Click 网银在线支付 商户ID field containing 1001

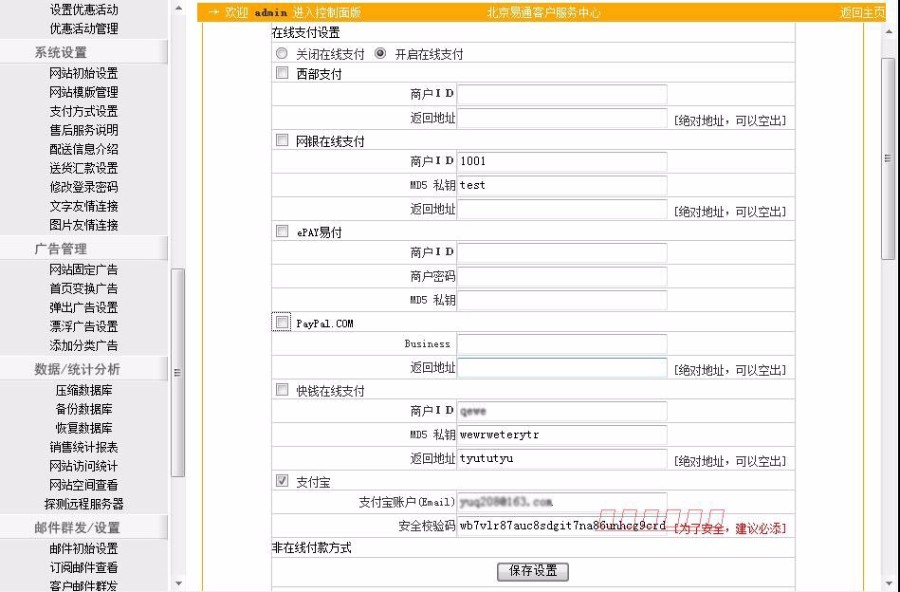click(562, 161)
